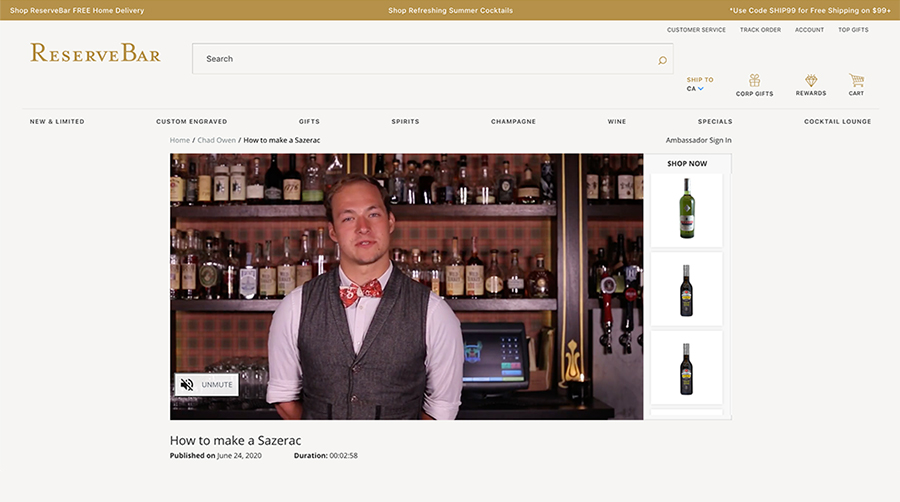This screenshot has width=900, height=502.
Task: Click the 'How to make a Sazerac' title
Action: (235, 441)
